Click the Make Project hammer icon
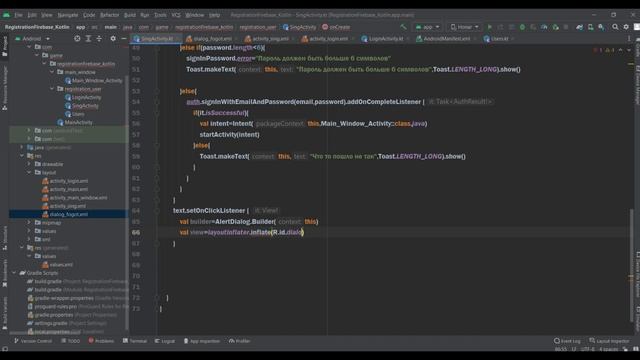This screenshot has height=360, width=640. (x=403, y=27)
